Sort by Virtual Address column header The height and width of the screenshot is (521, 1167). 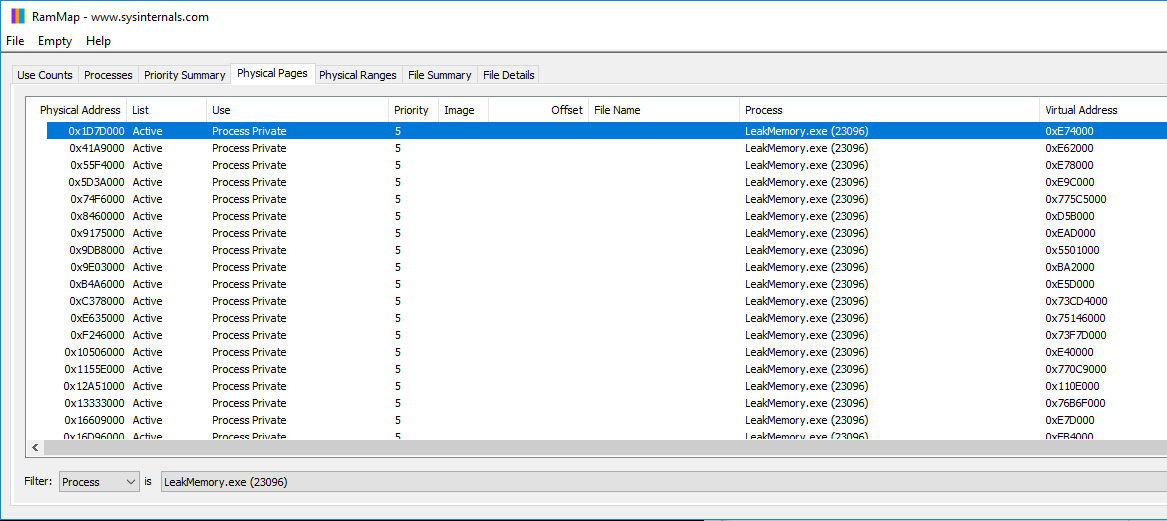point(1081,110)
